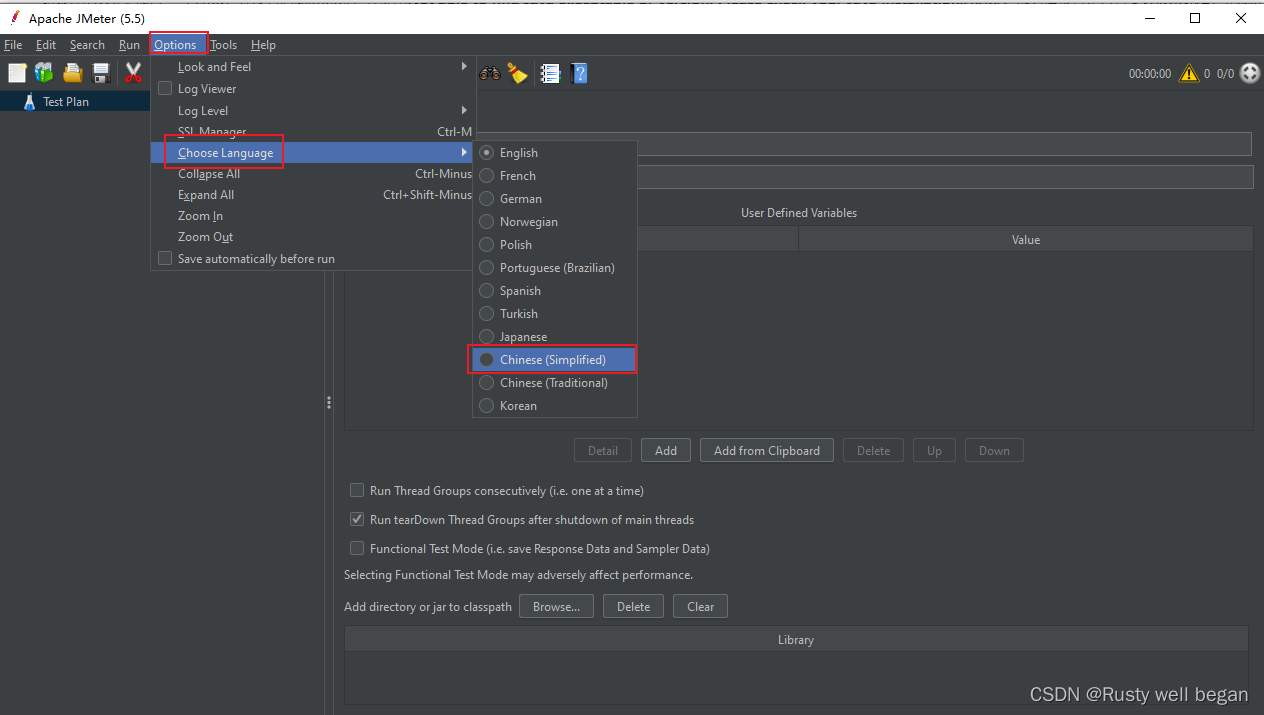Click the Detail button

click(x=603, y=451)
